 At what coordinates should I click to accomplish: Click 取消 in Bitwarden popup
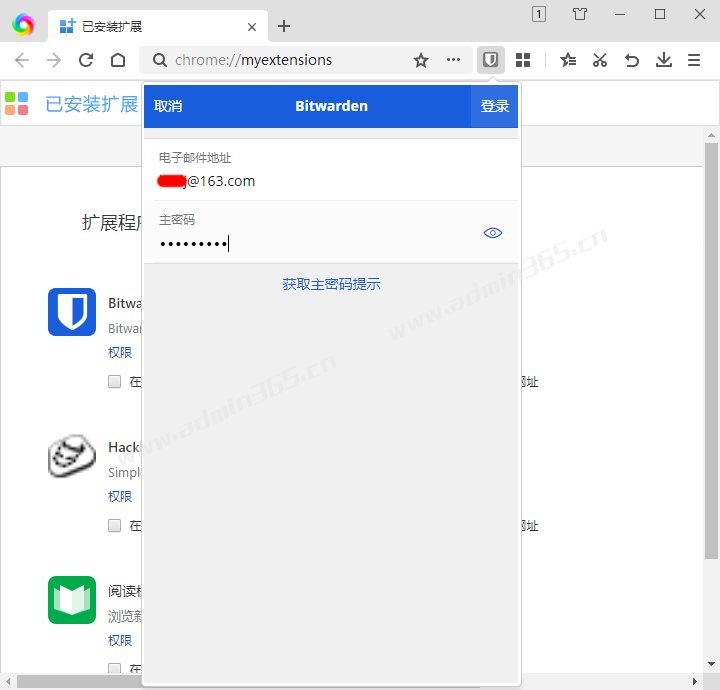[x=168, y=106]
